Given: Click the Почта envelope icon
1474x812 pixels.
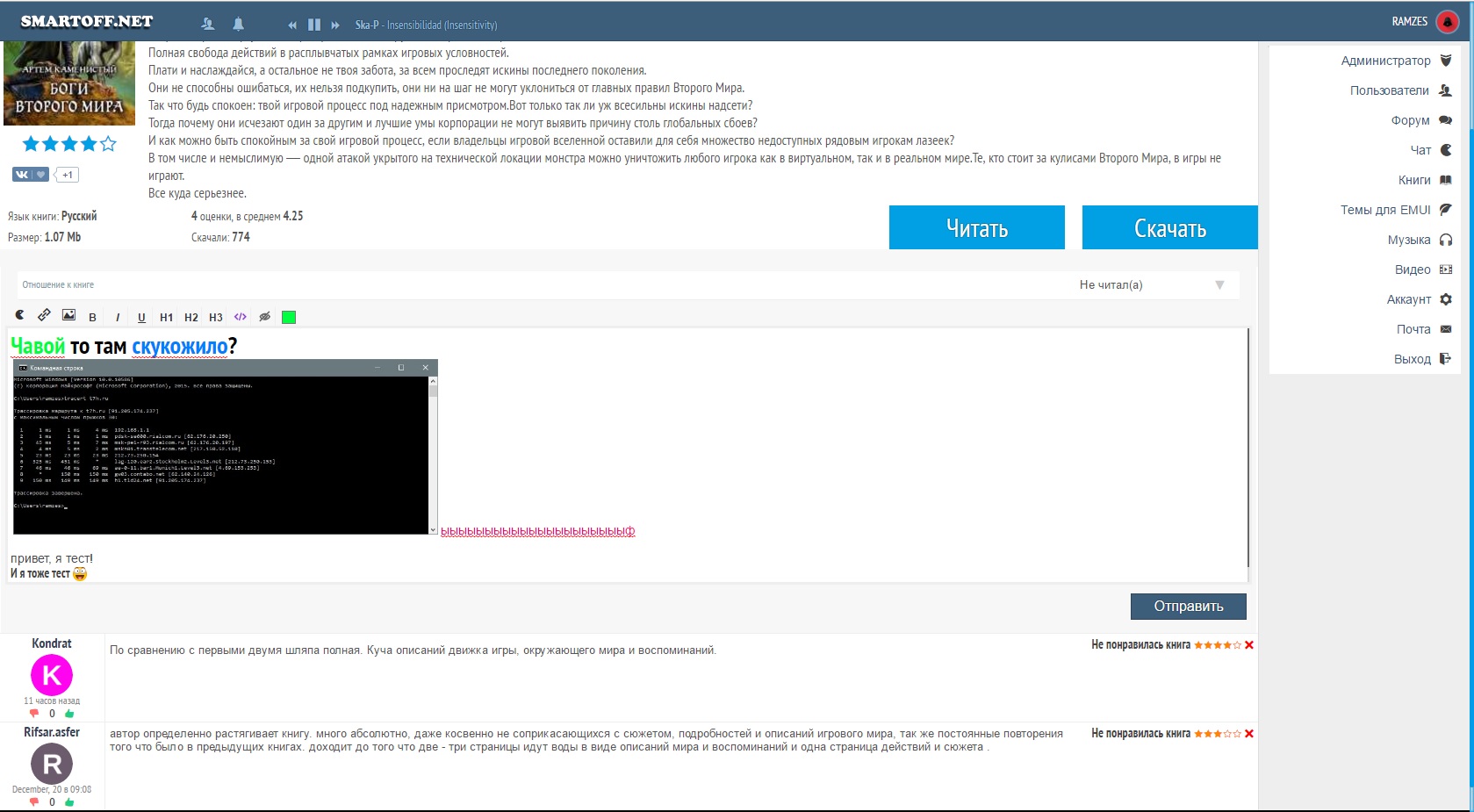Looking at the screenshot, I should (1446, 329).
